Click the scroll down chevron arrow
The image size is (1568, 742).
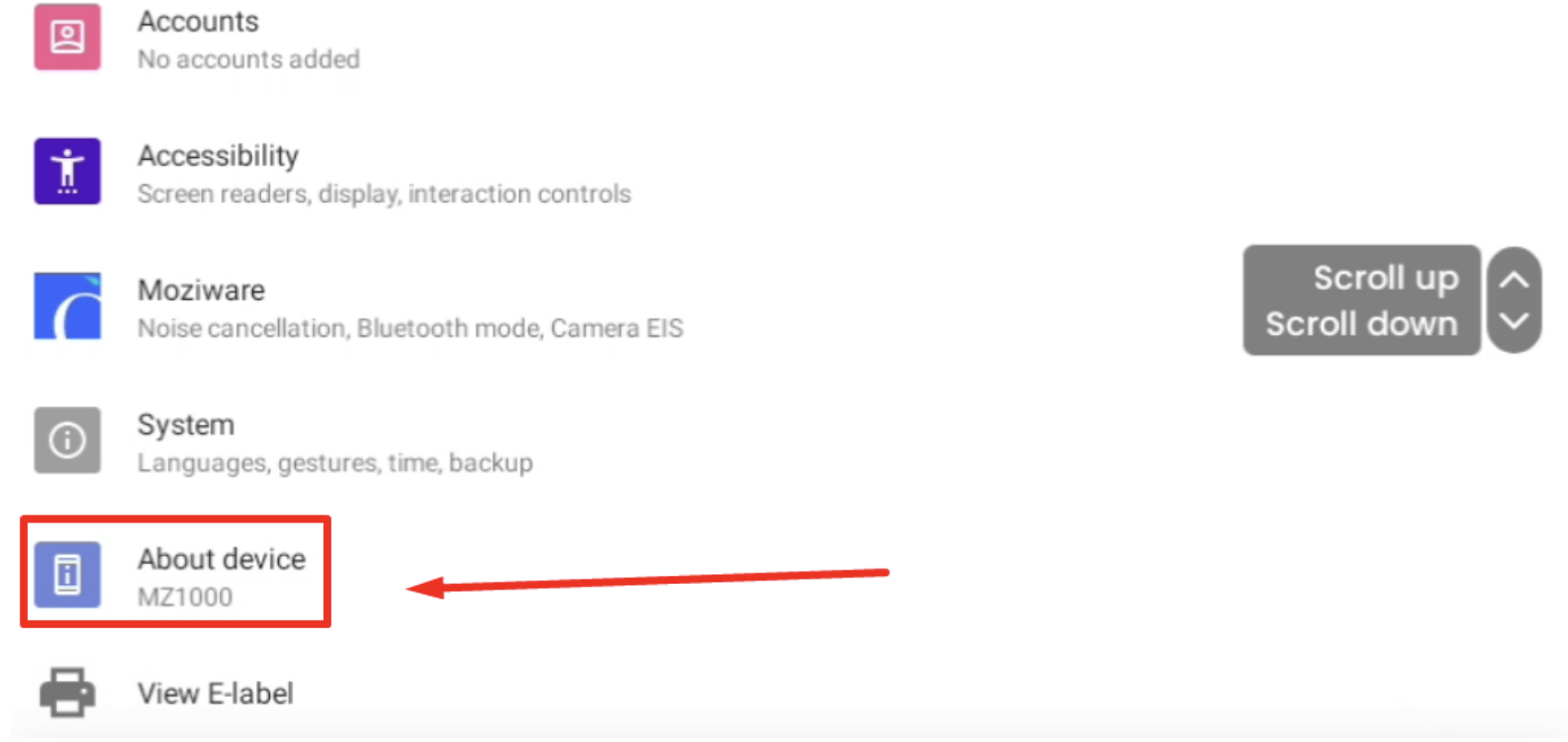[1514, 321]
